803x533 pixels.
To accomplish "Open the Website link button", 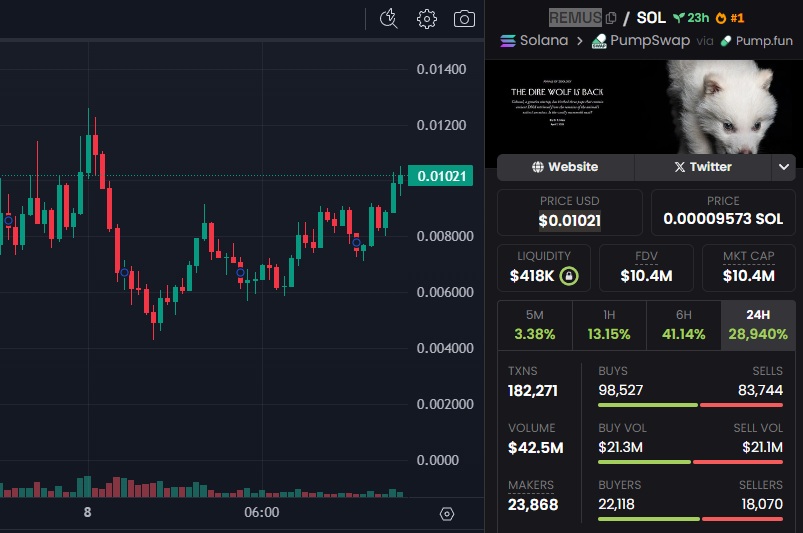I will (x=565, y=167).
